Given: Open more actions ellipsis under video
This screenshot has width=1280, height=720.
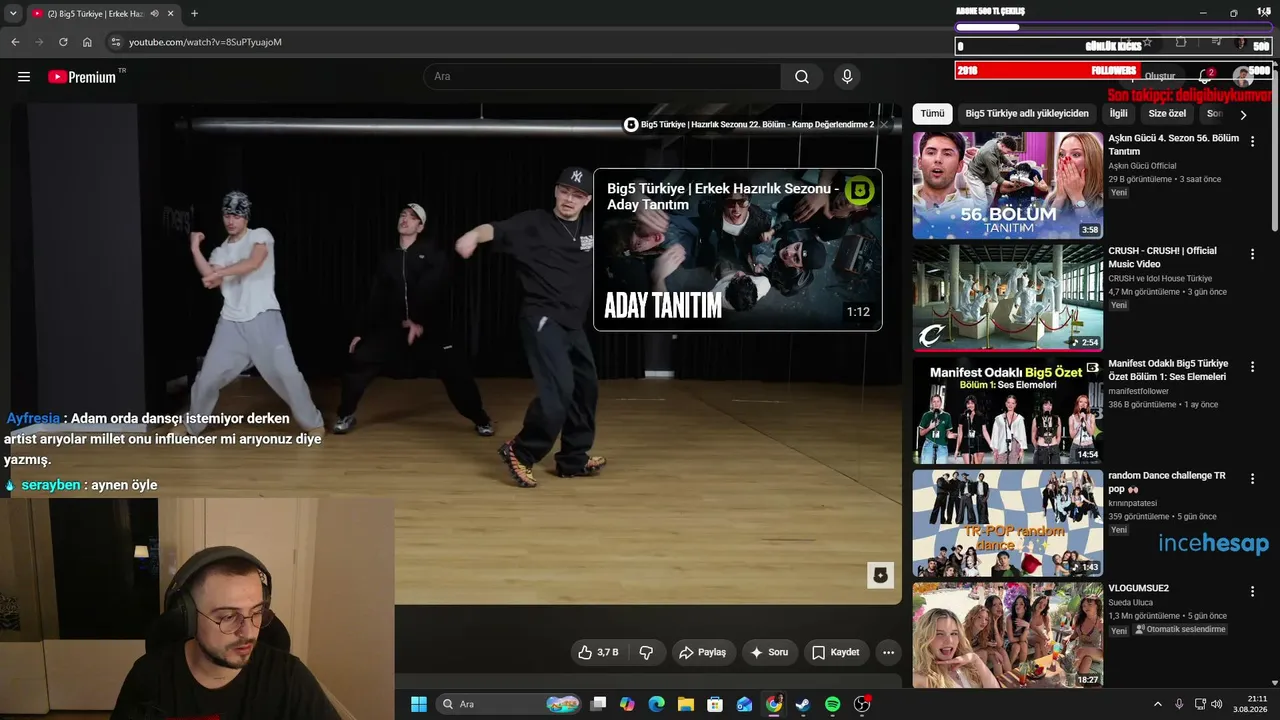Looking at the screenshot, I should [x=888, y=652].
